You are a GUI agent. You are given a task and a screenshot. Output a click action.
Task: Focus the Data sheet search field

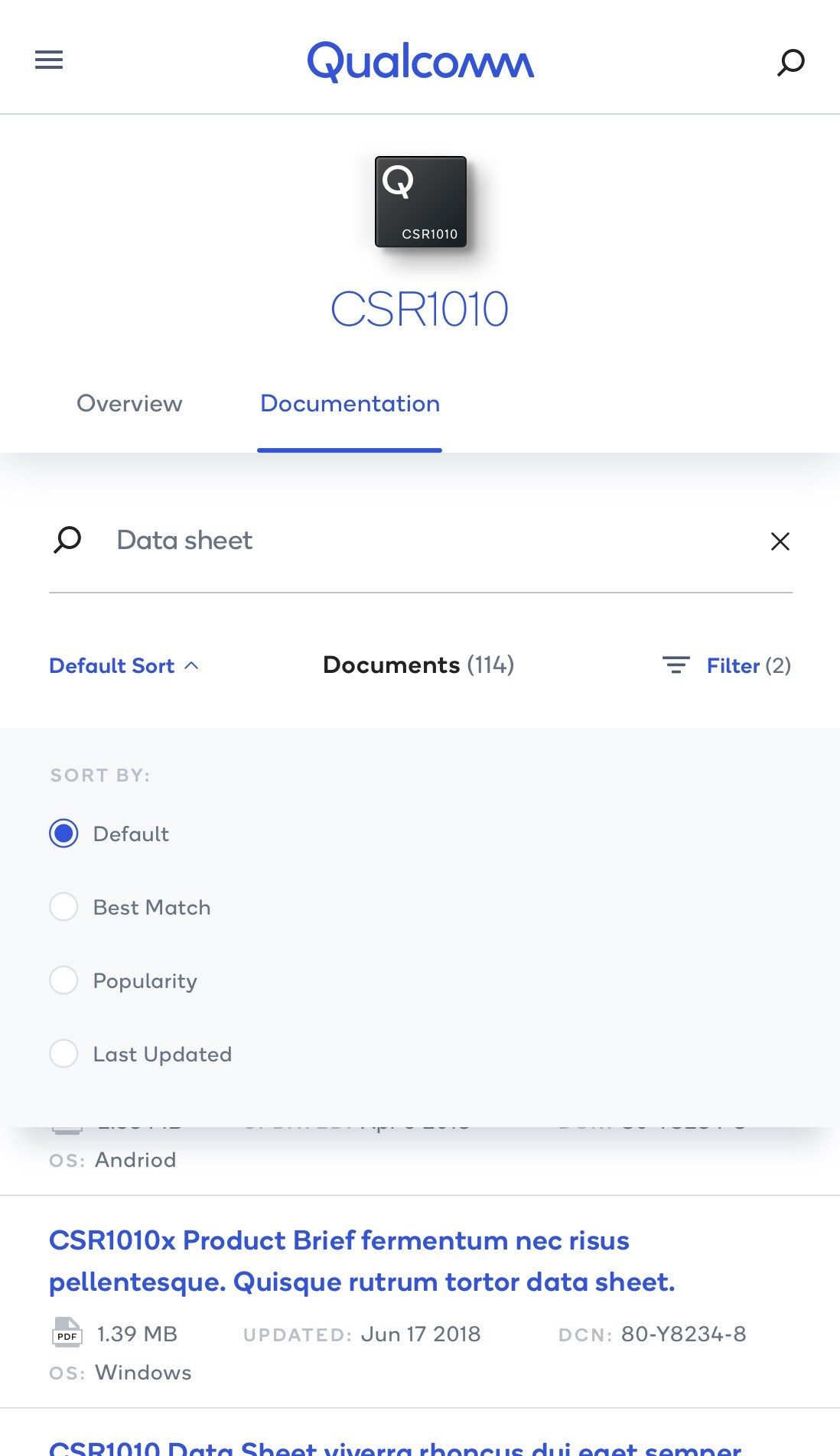click(421, 541)
